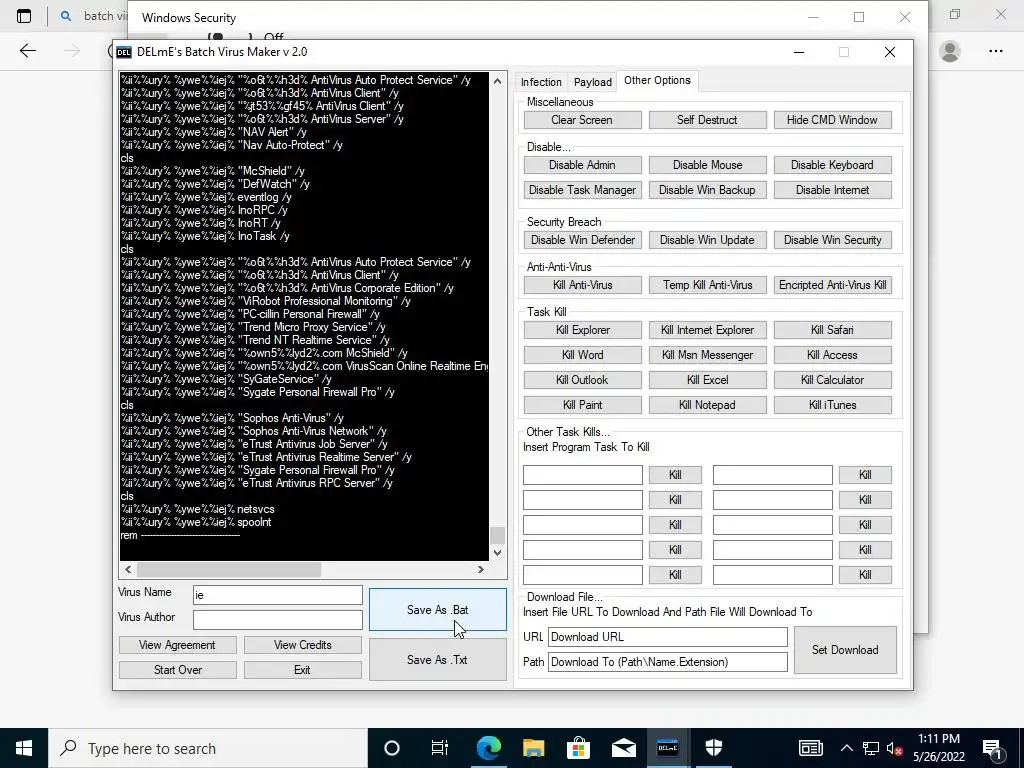The width and height of the screenshot is (1024, 768).
Task: Click the network icon in system tray
Action: (871, 748)
